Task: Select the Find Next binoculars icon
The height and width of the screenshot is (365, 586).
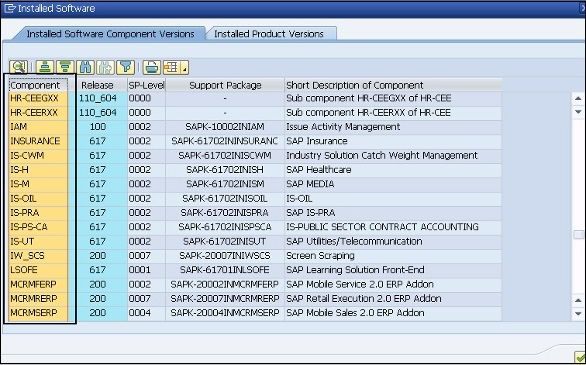Action: click(105, 67)
